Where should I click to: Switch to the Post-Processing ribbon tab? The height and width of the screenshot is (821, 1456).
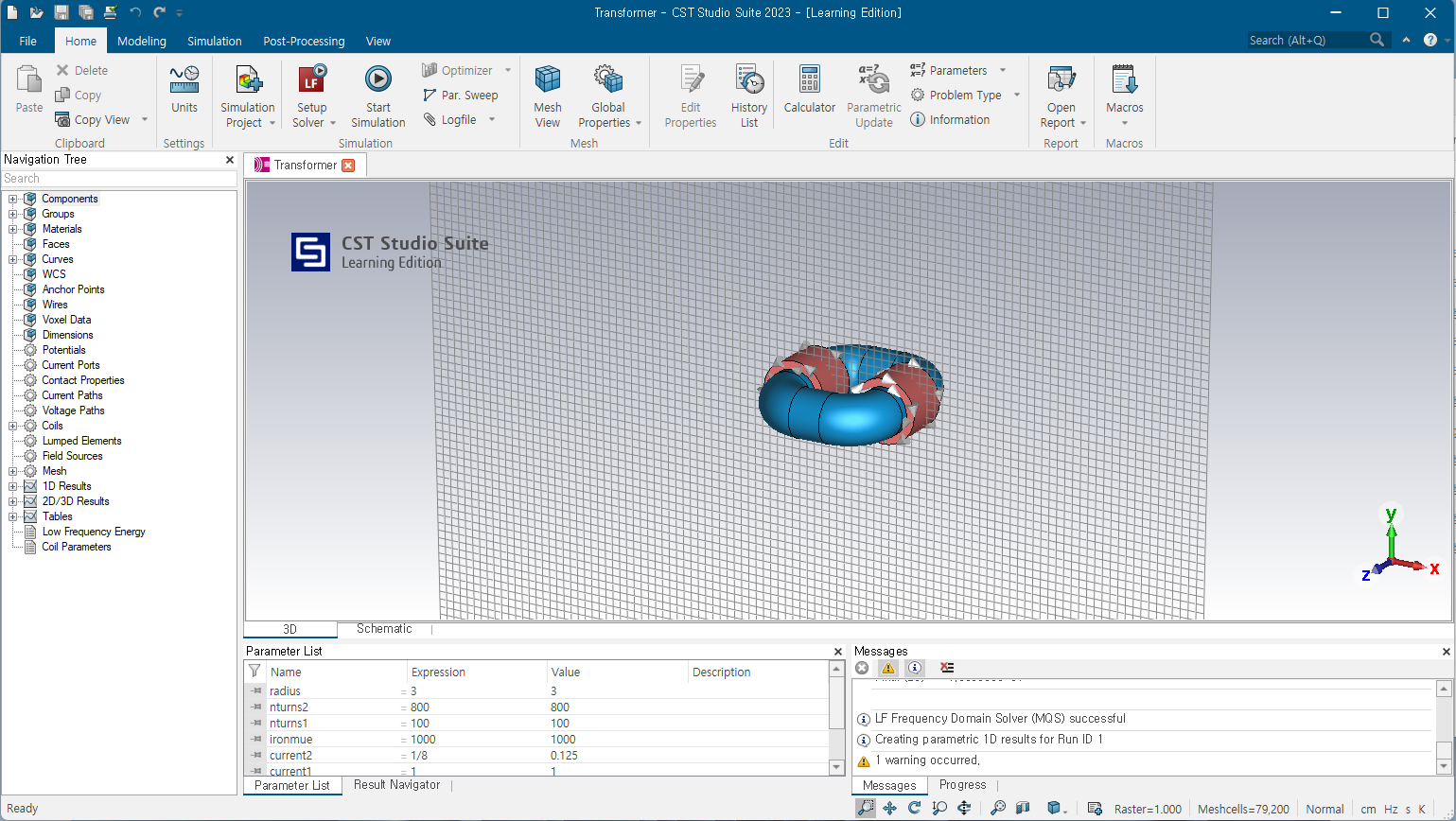[304, 41]
